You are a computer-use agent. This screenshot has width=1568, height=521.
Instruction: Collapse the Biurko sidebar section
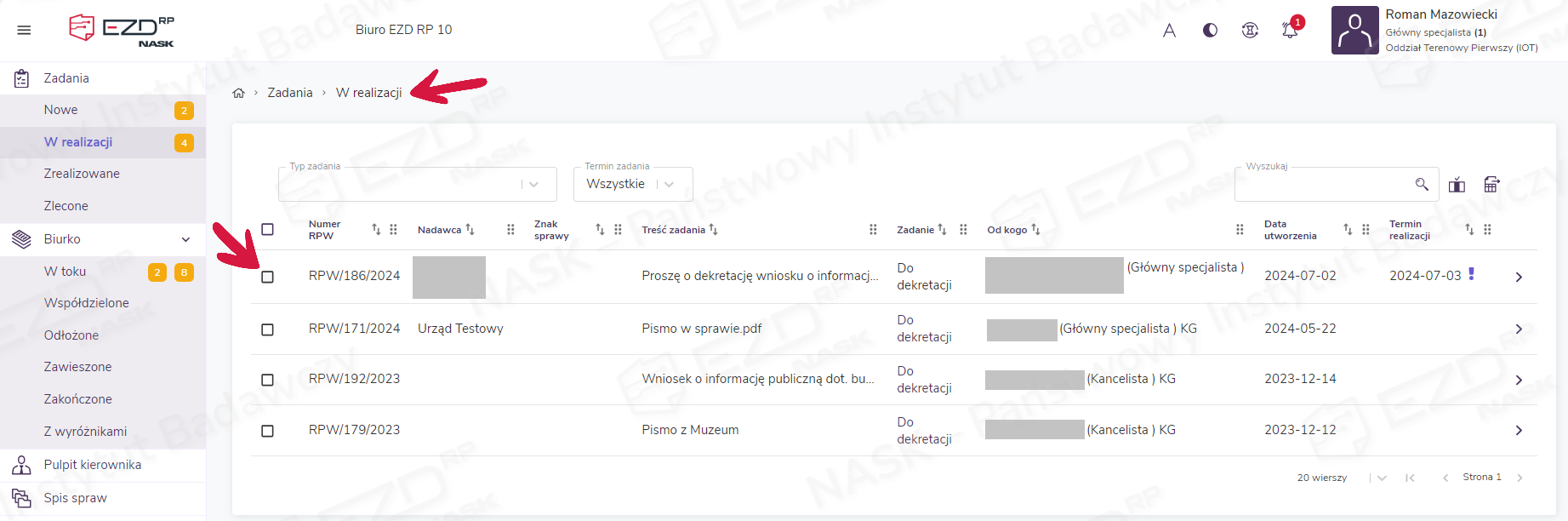point(185,239)
